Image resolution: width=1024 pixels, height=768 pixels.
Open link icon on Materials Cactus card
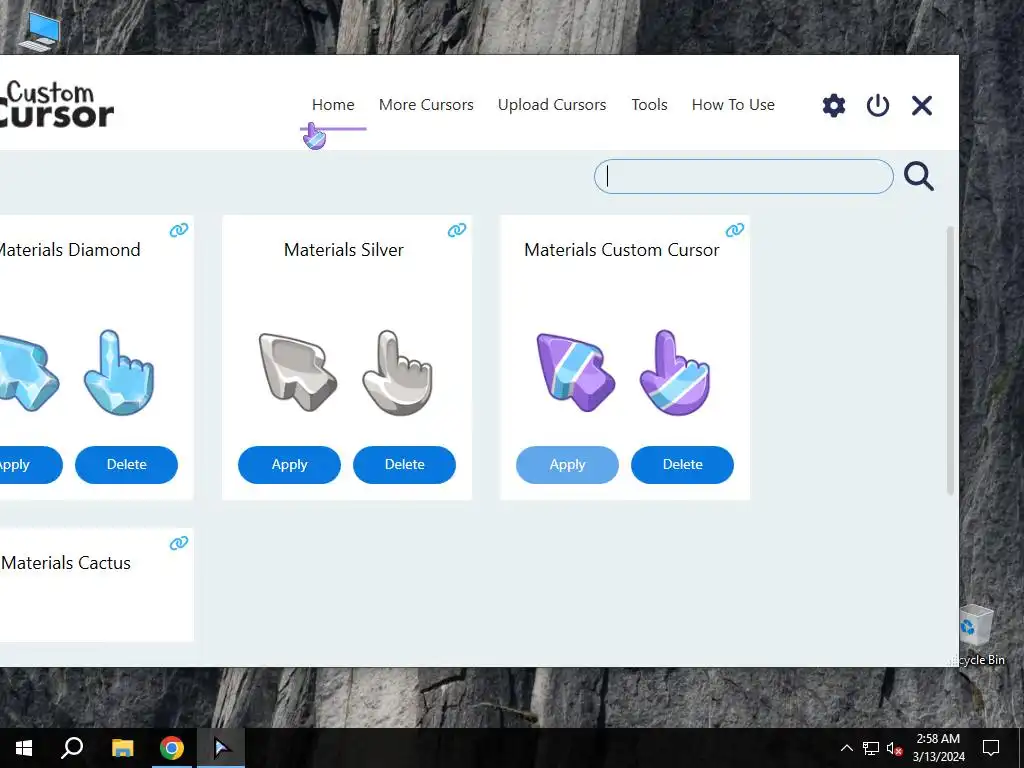[x=179, y=543]
